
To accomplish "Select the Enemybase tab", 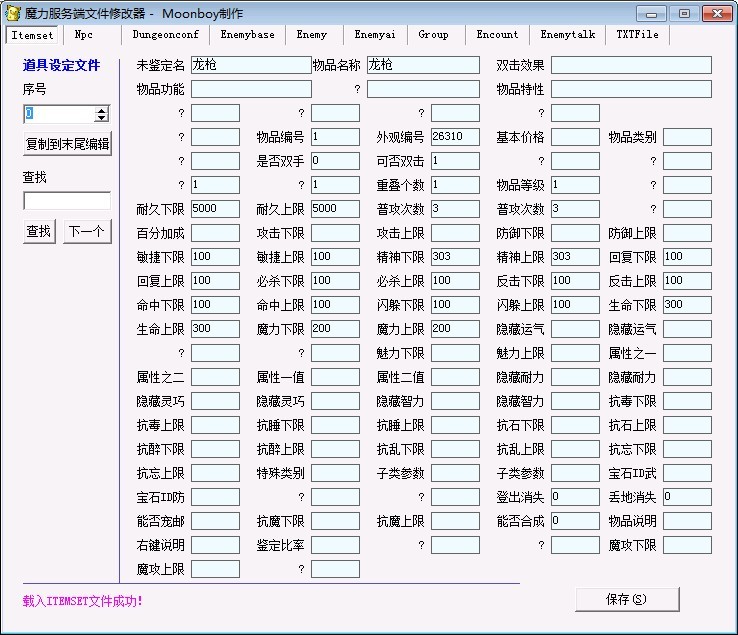I will (247, 35).
